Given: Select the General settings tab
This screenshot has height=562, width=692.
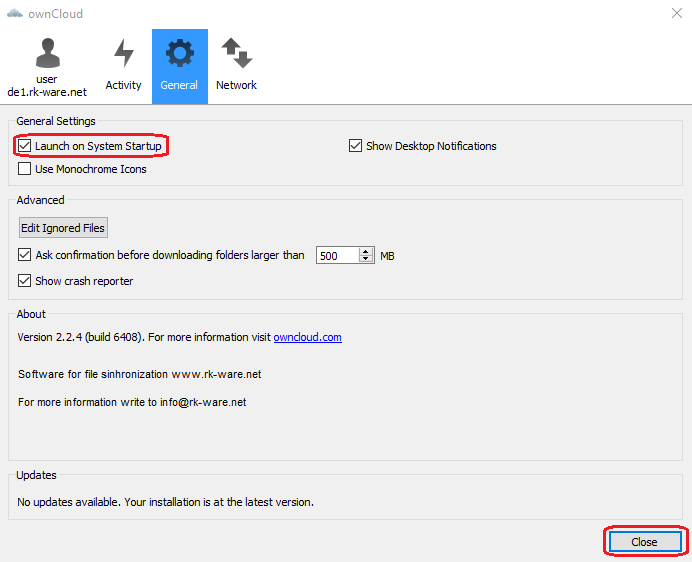Looking at the screenshot, I should coord(180,67).
